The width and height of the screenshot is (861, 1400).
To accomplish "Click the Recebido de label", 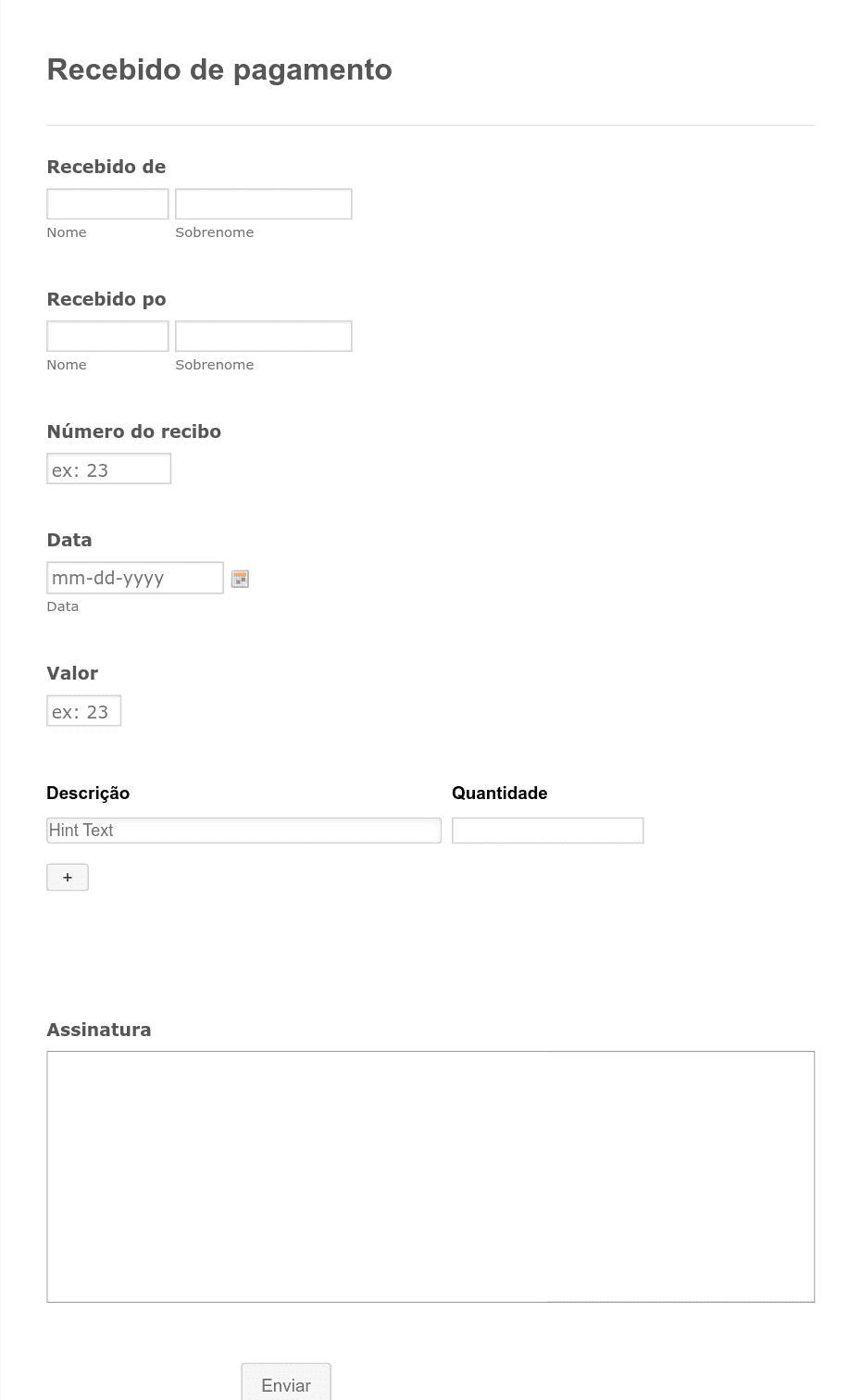I will tap(106, 167).
